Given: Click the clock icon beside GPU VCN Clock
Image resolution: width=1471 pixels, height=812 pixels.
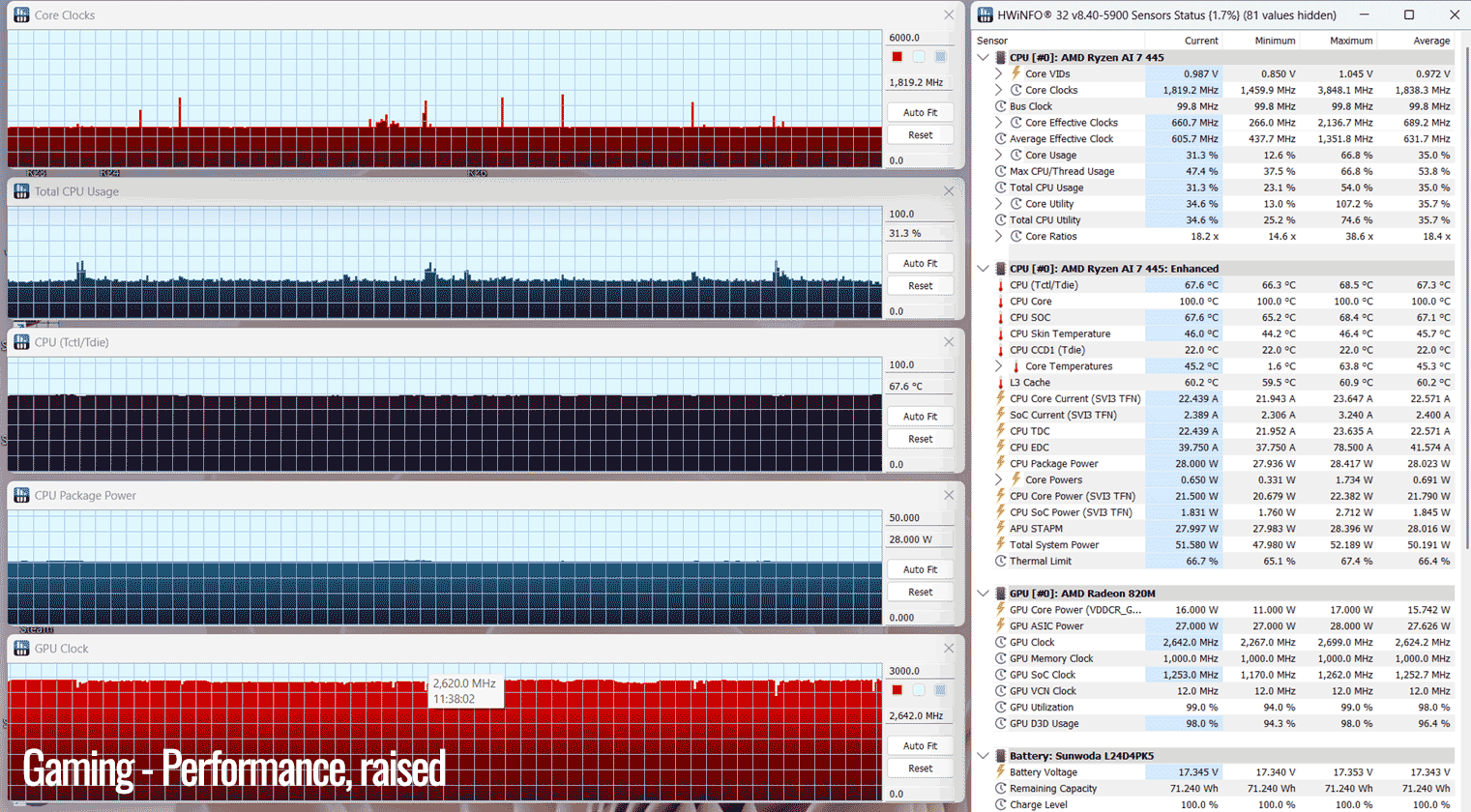Looking at the screenshot, I should tap(1001, 691).
